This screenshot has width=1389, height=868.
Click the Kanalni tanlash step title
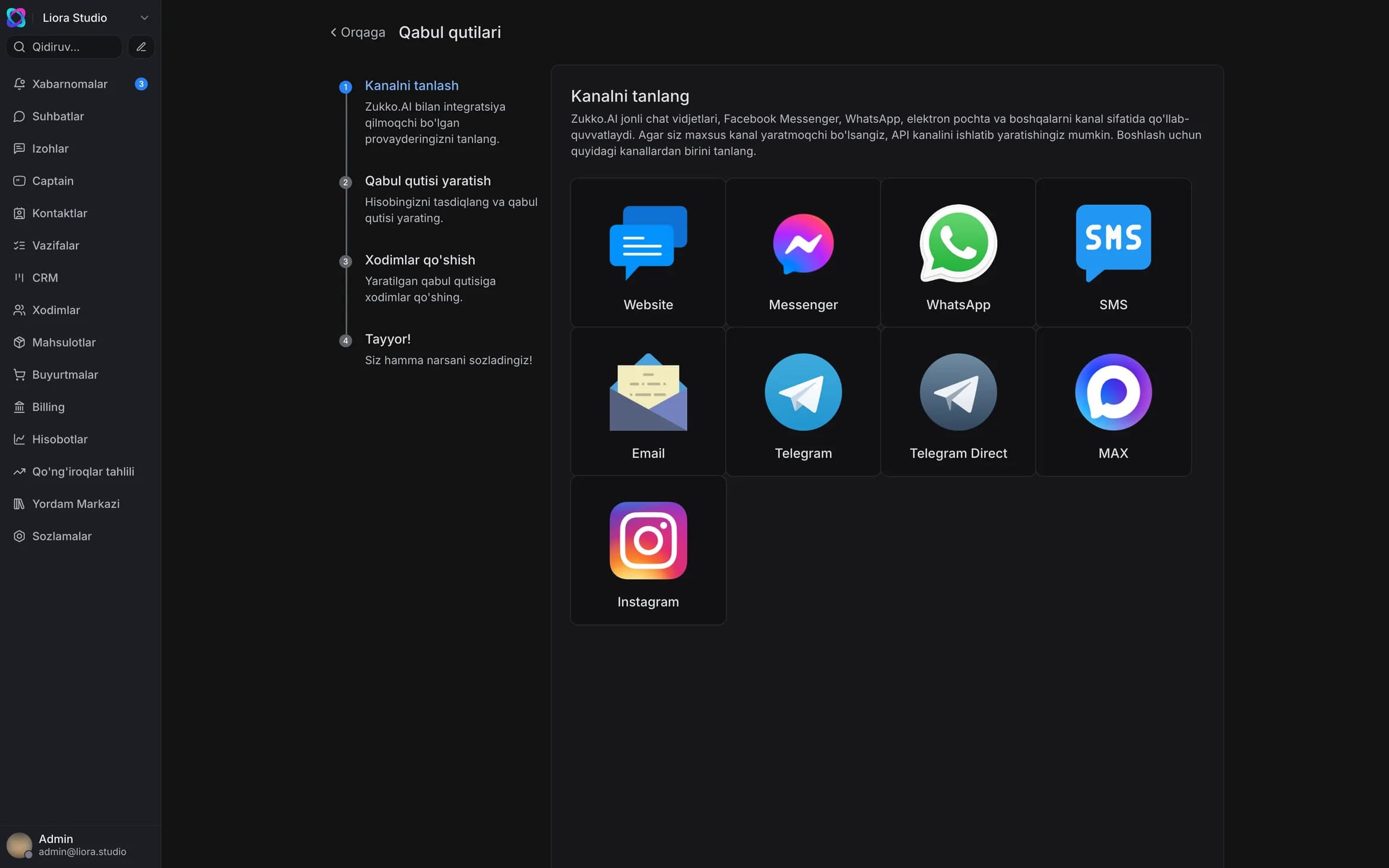pyautogui.click(x=411, y=85)
